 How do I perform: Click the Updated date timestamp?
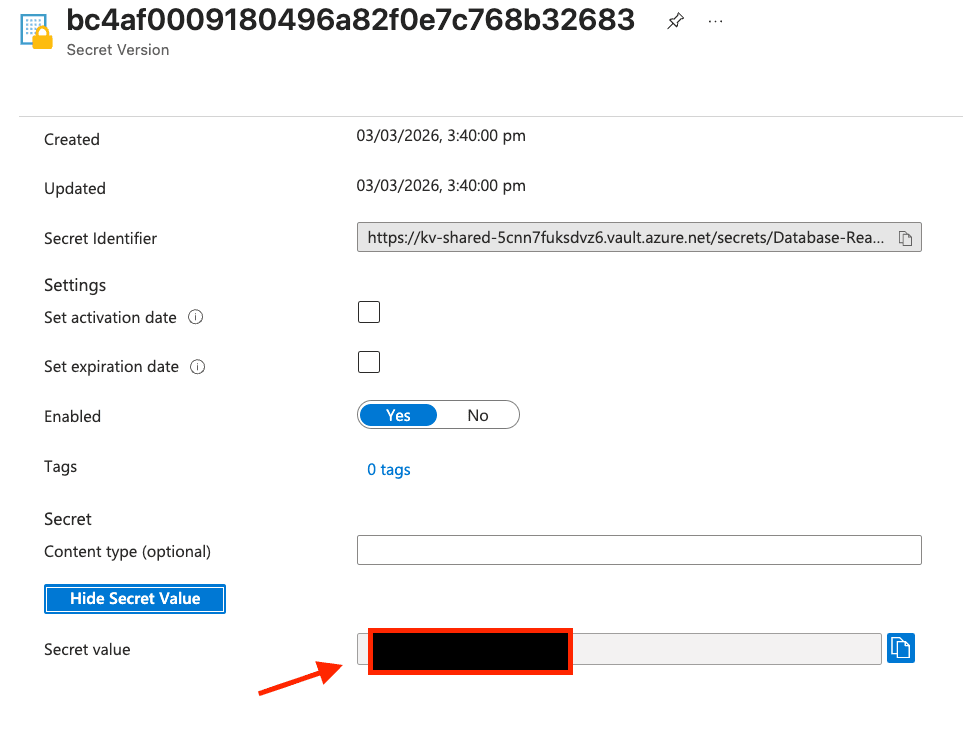(441, 185)
